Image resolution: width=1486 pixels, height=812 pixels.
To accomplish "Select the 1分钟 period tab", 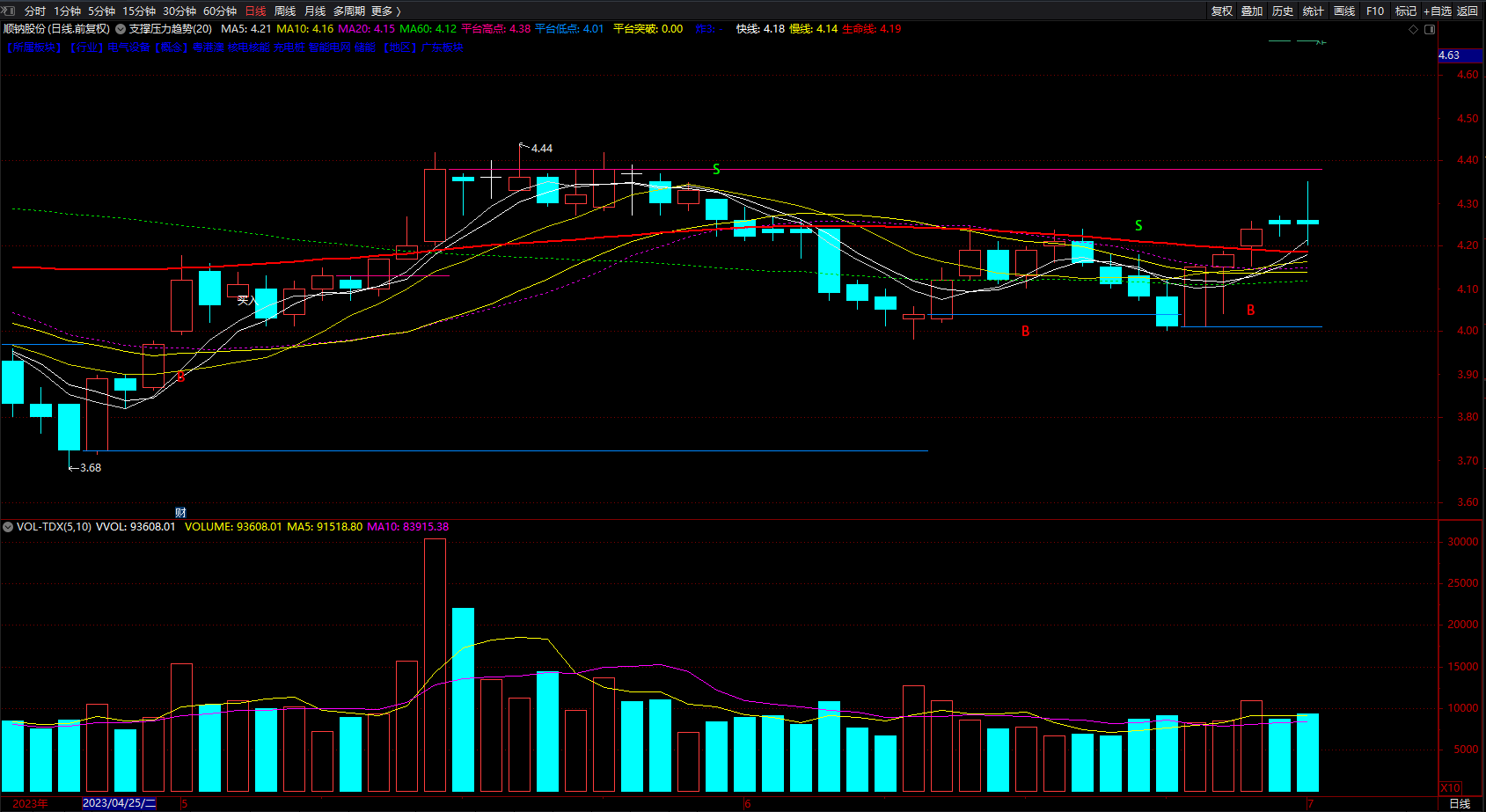I will [67, 11].
